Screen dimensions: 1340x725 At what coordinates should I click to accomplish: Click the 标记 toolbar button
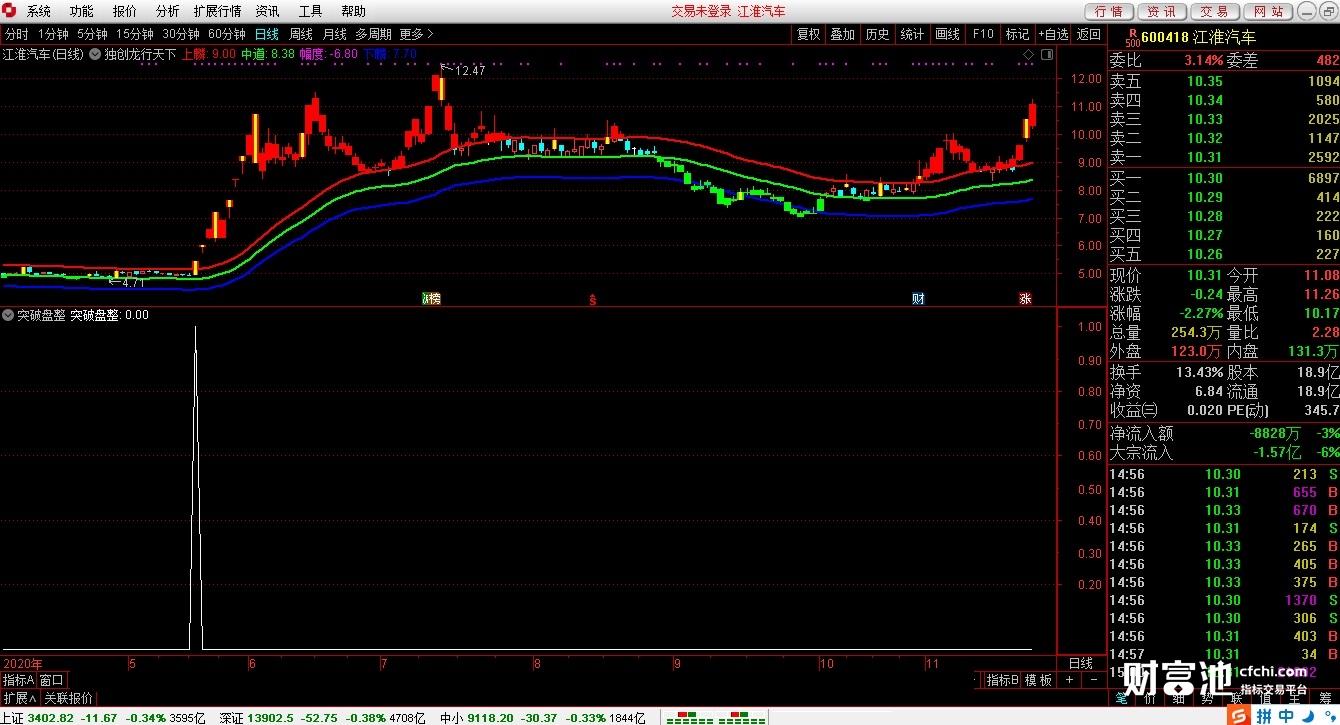click(x=1018, y=34)
